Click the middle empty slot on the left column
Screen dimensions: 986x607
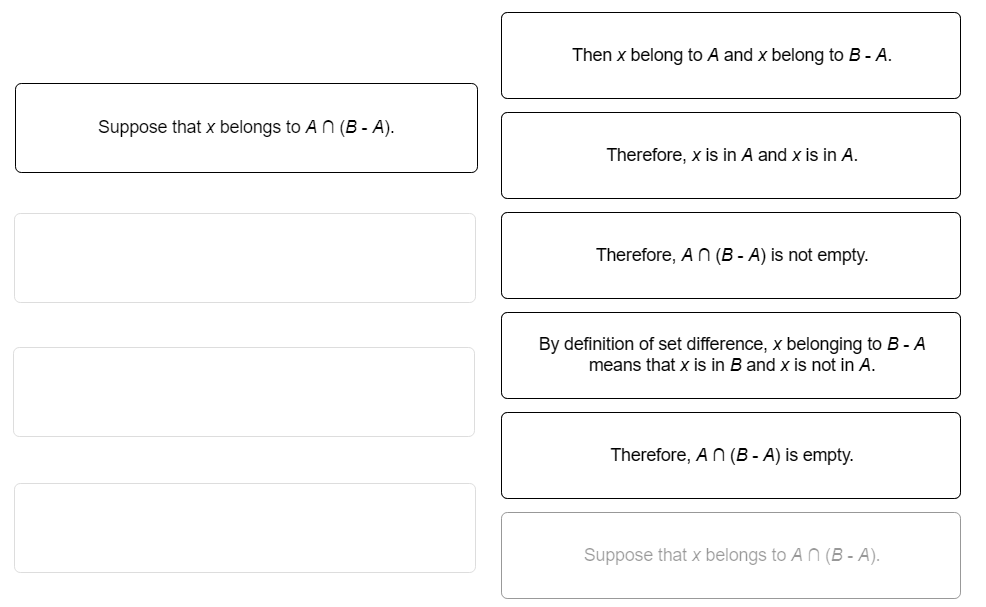[244, 391]
